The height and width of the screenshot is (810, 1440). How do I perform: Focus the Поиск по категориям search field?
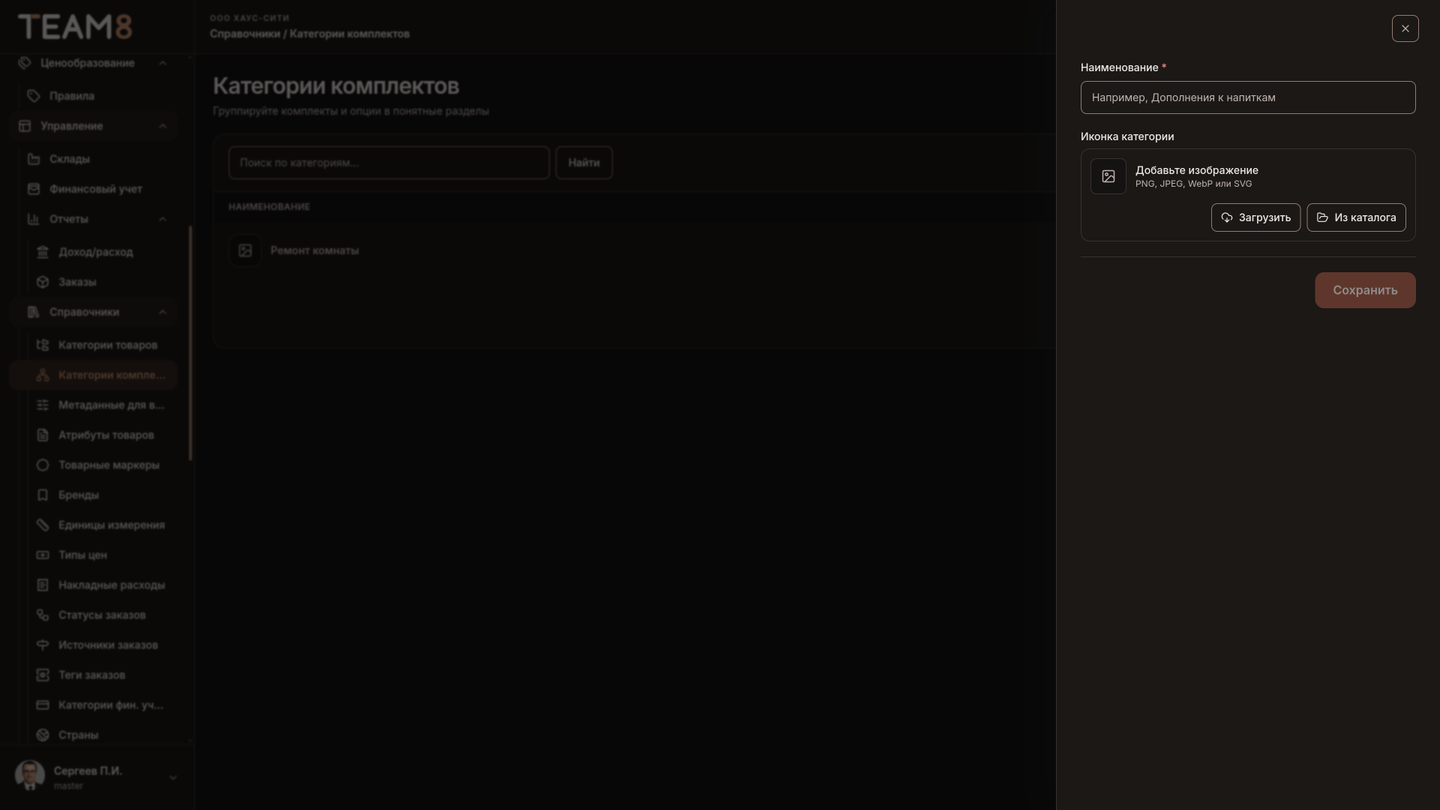click(x=389, y=162)
